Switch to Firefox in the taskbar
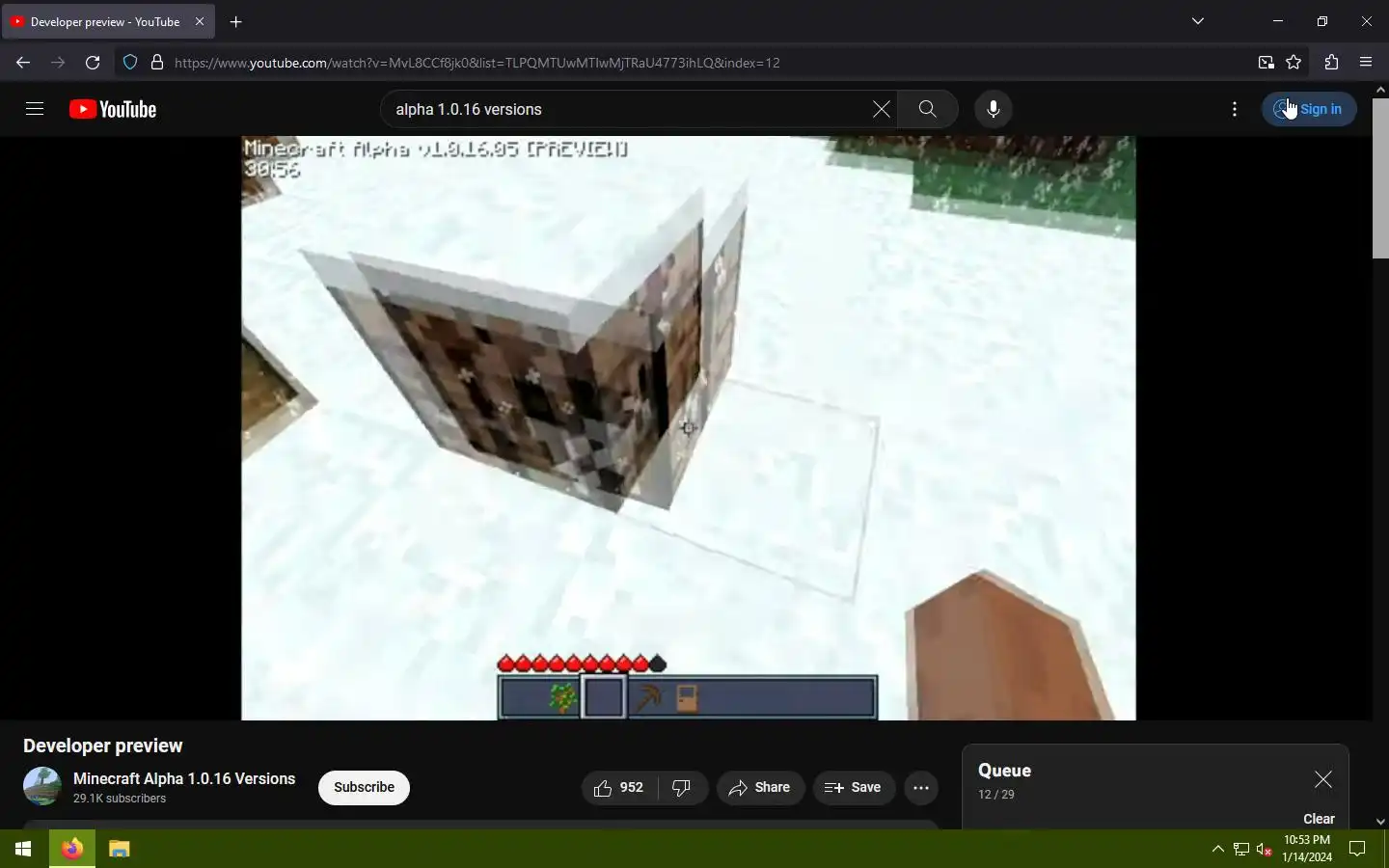1389x868 pixels. [x=72, y=849]
